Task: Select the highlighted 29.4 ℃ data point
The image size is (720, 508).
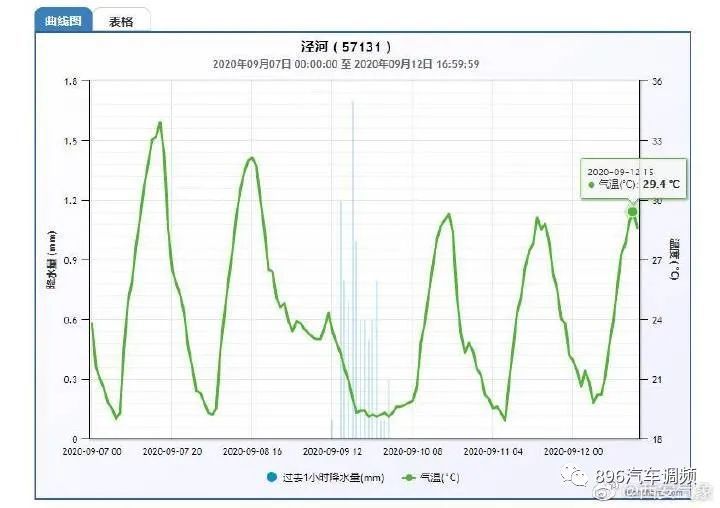Action: pyautogui.click(x=632, y=212)
